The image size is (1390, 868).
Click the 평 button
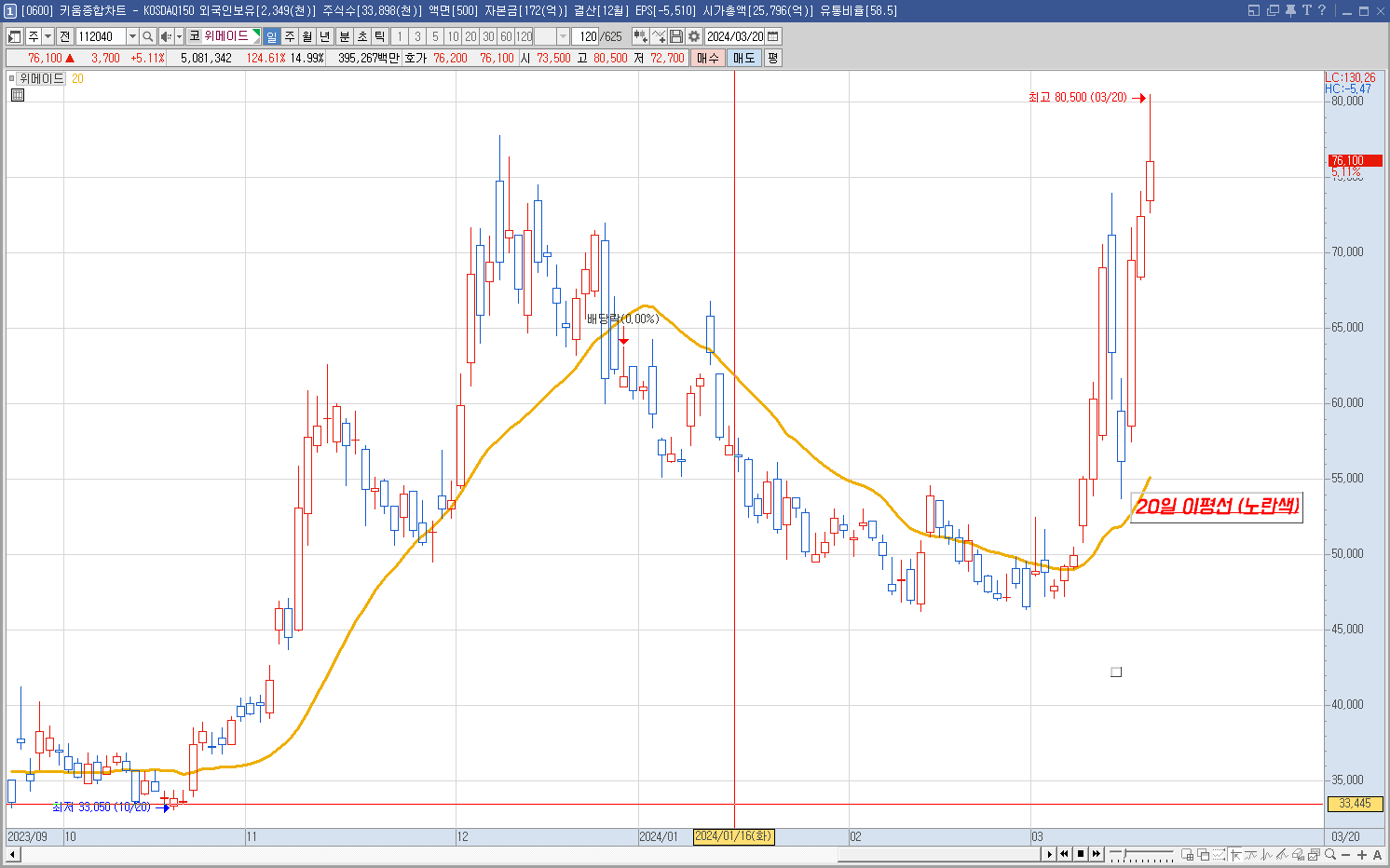(x=772, y=58)
